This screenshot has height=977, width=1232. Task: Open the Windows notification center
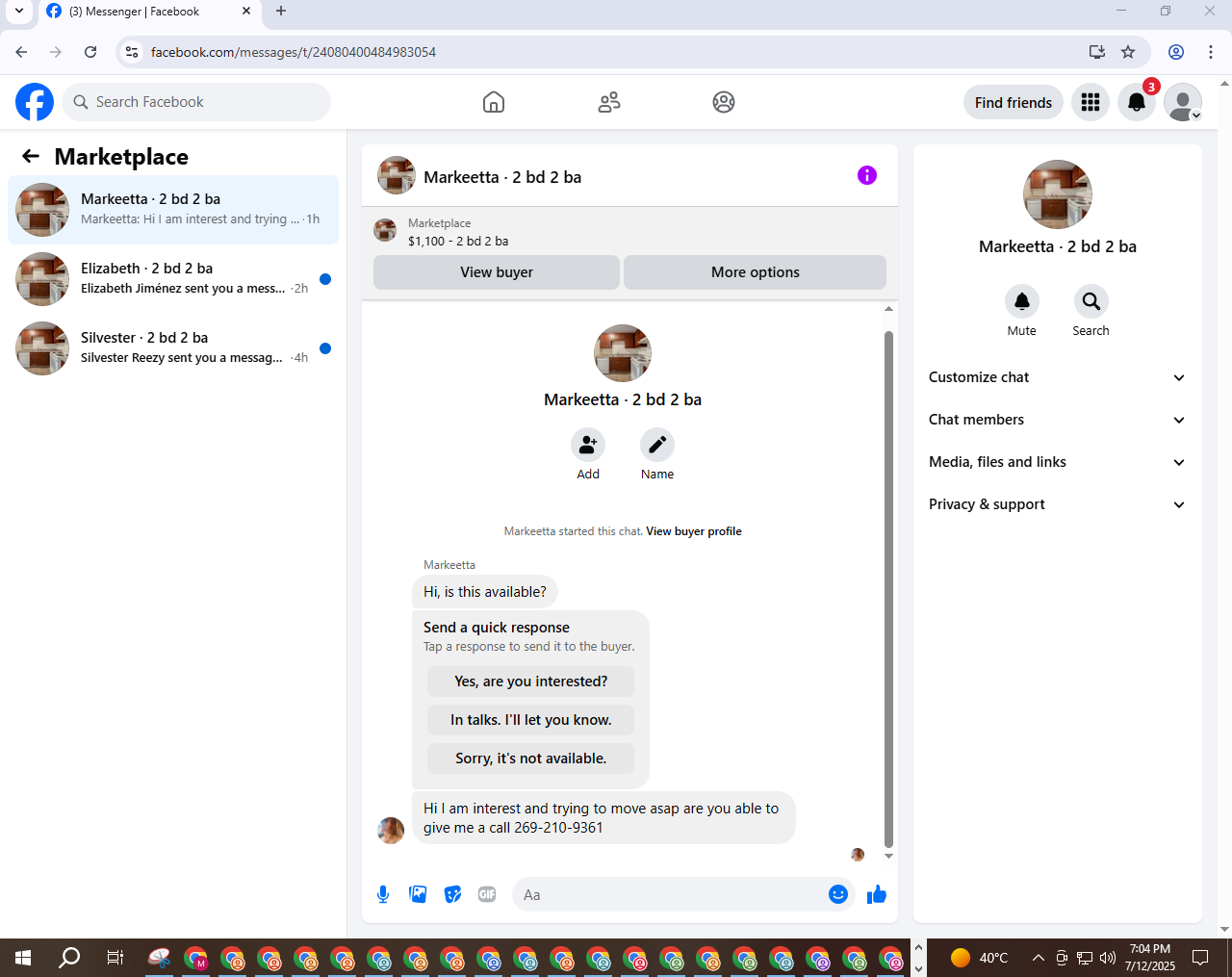tap(1200, 958)
